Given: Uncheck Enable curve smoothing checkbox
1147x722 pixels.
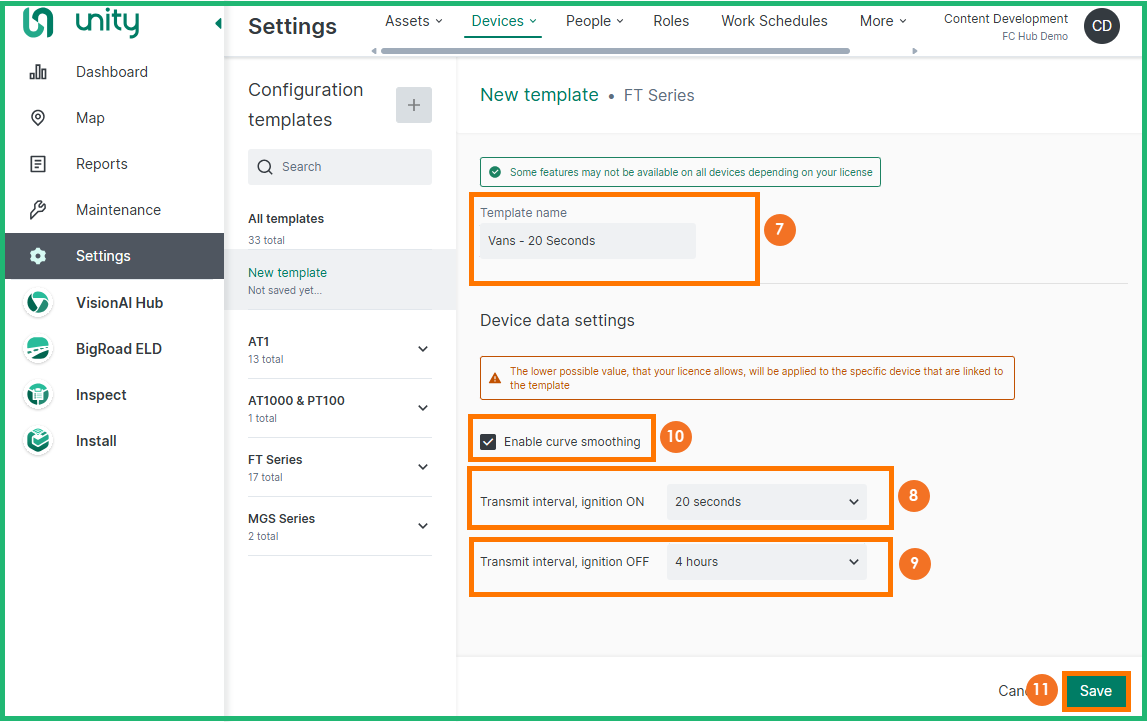Looking at the screenshot, I should click(488, 441).
